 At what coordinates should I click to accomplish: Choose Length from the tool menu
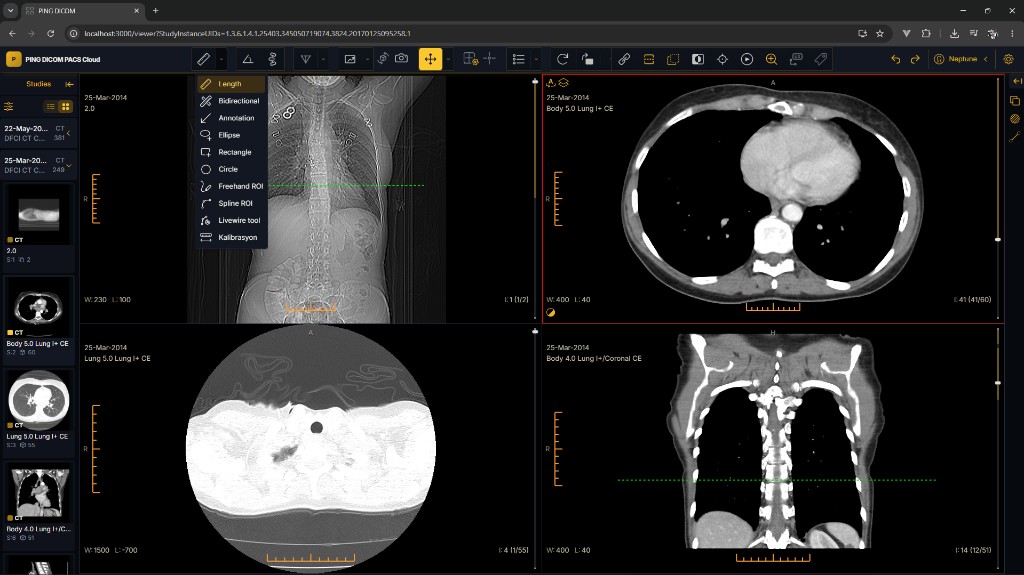231,84
